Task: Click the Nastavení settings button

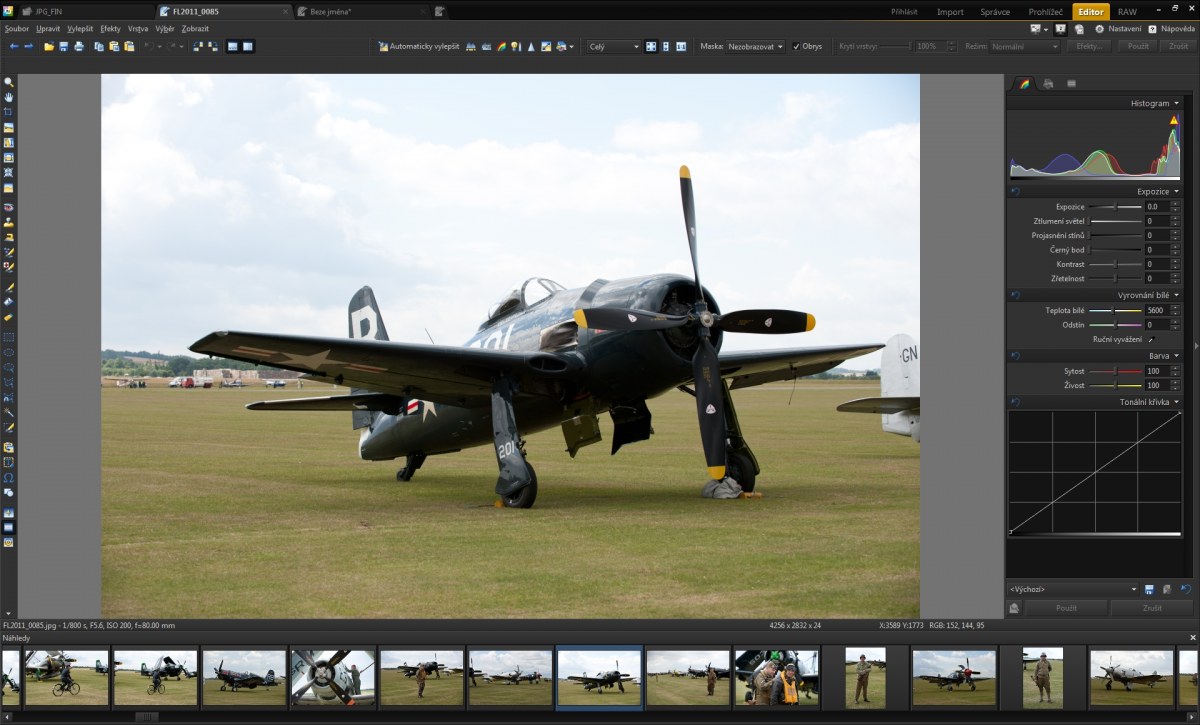Action: coord(1118,29)
